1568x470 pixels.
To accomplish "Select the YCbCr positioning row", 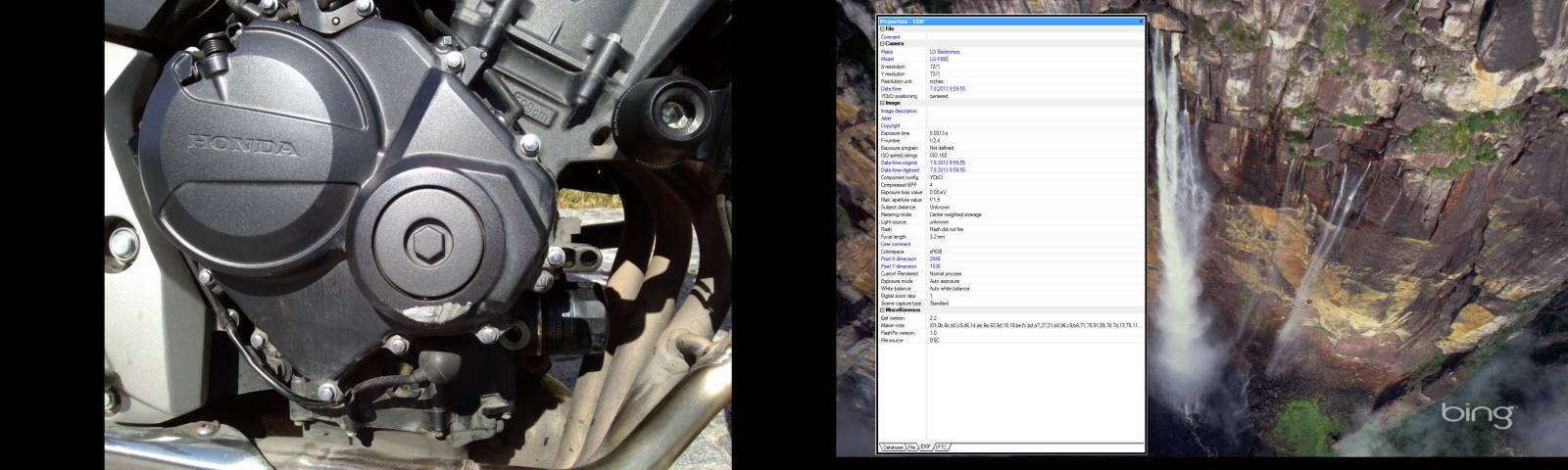I will tap(1010, 96).
